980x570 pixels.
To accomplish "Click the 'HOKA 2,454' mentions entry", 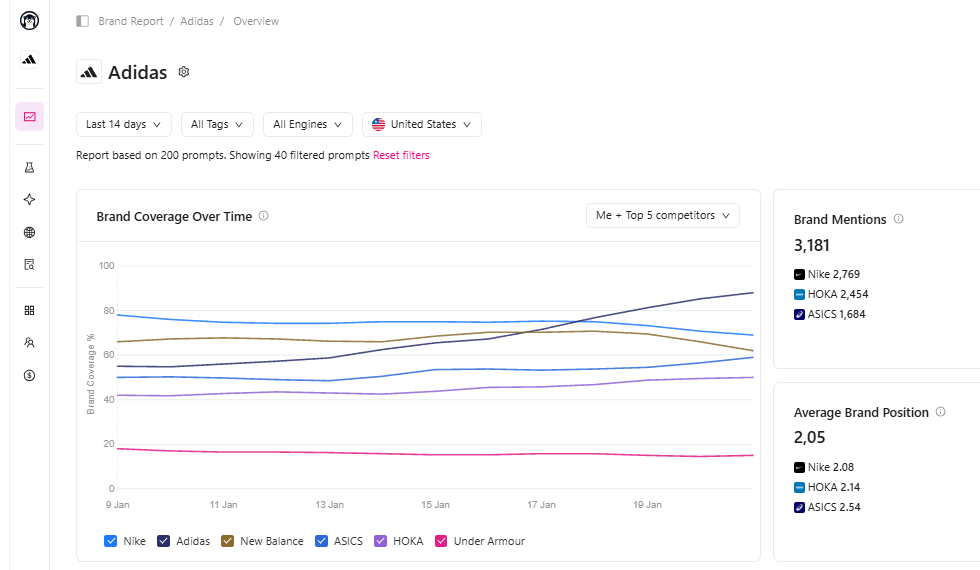I will pos(831,294).
